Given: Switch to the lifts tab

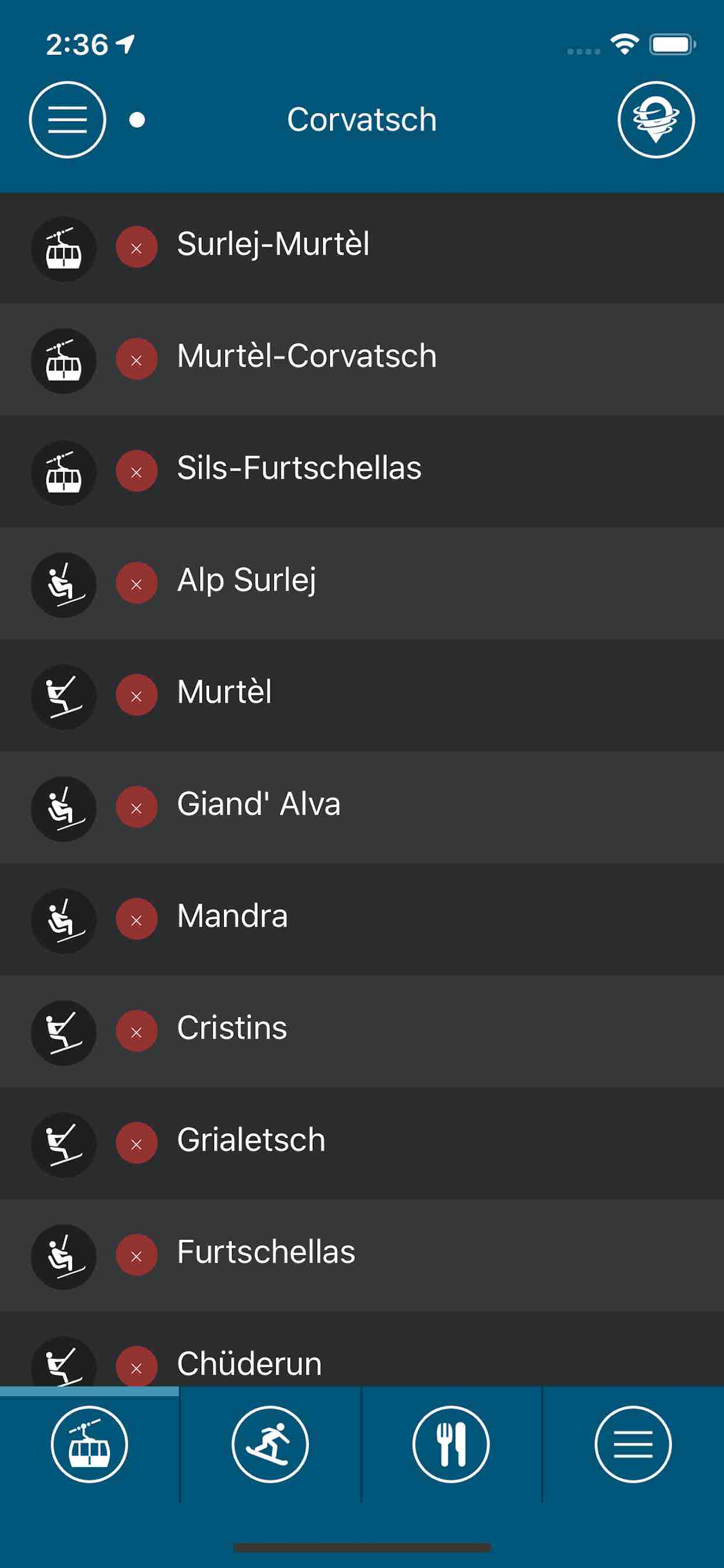Looking at the screenshot, I should (x=89, y=1444).
